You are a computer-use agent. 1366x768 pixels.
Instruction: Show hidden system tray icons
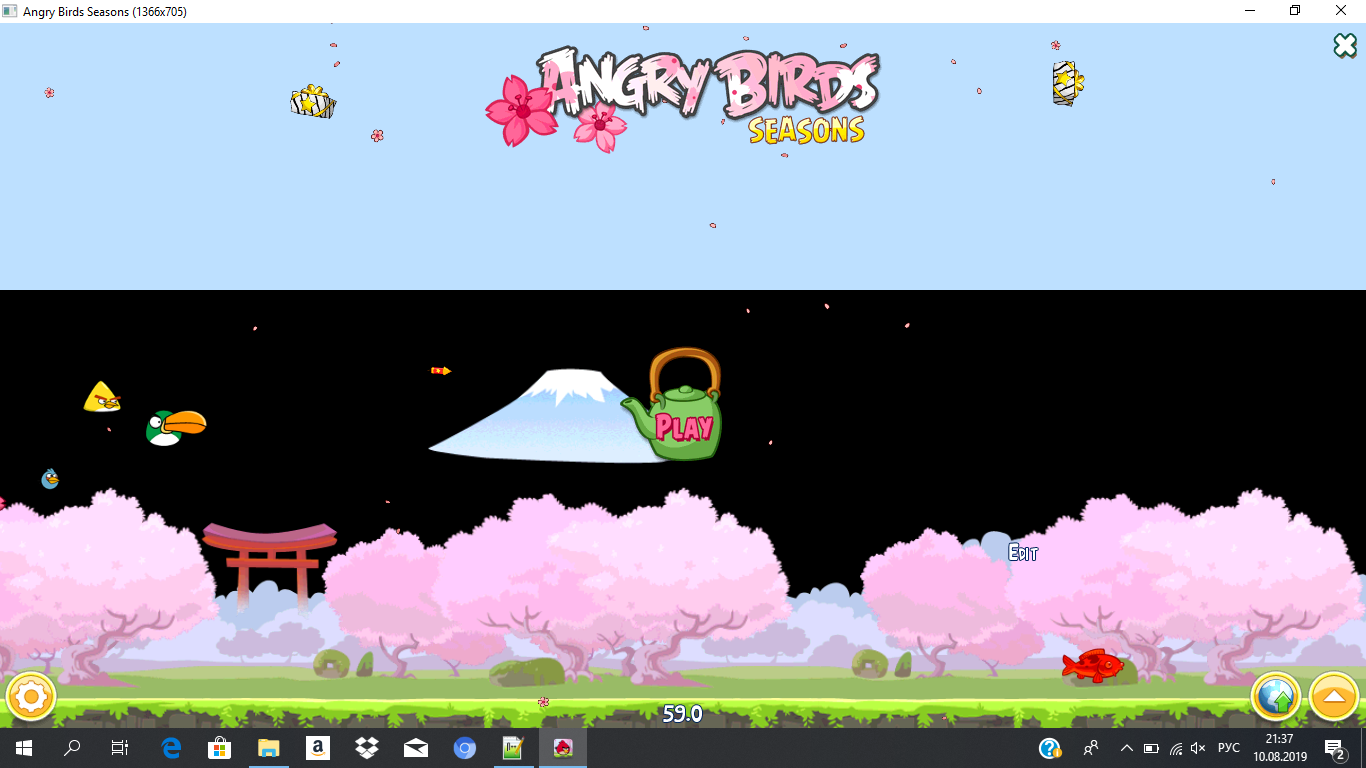tap(1127, 748)
